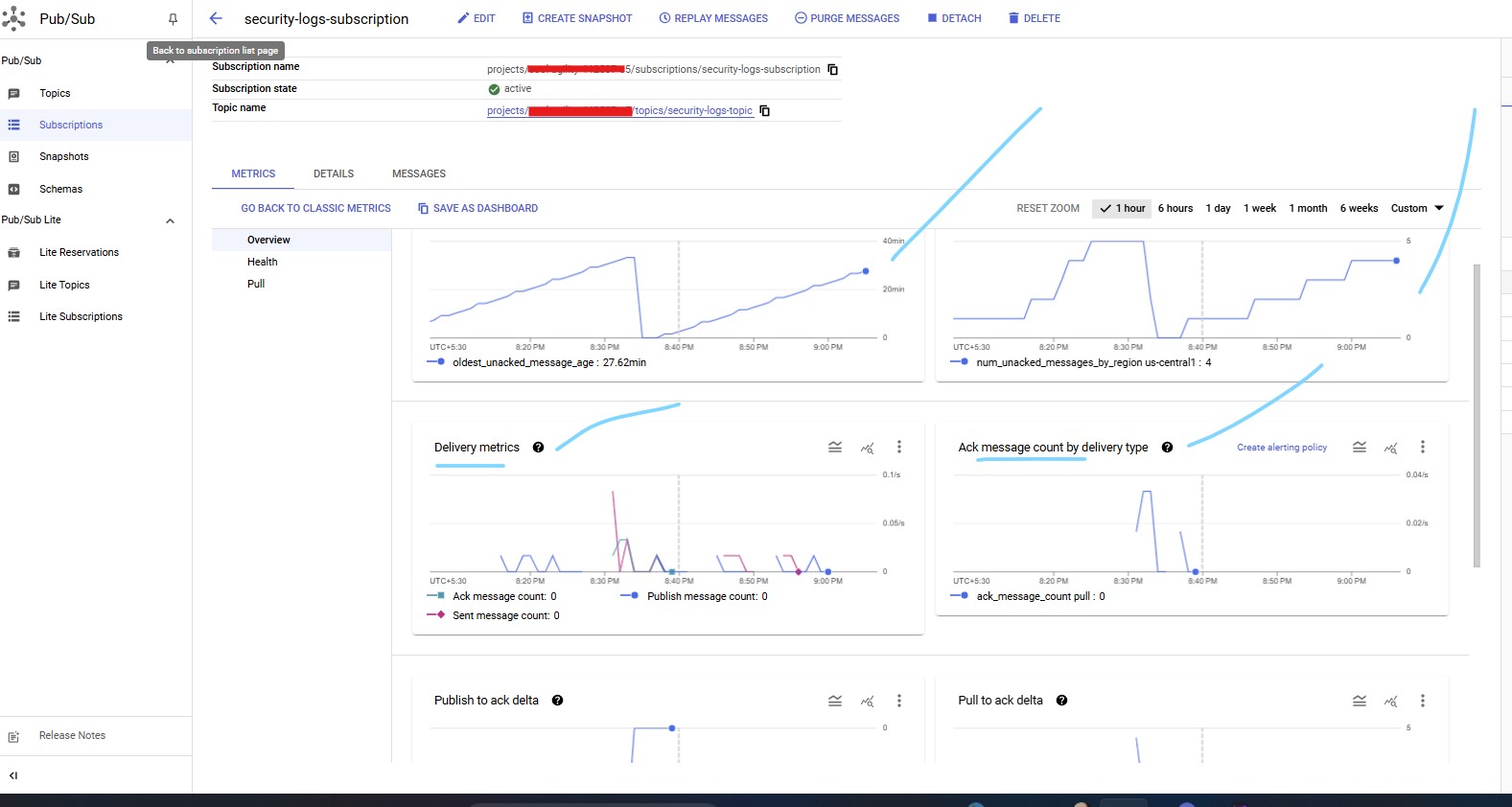The image size is (1512, 807).
Task: Open more options for Ack message count chart
Action: coord(1423,447)
